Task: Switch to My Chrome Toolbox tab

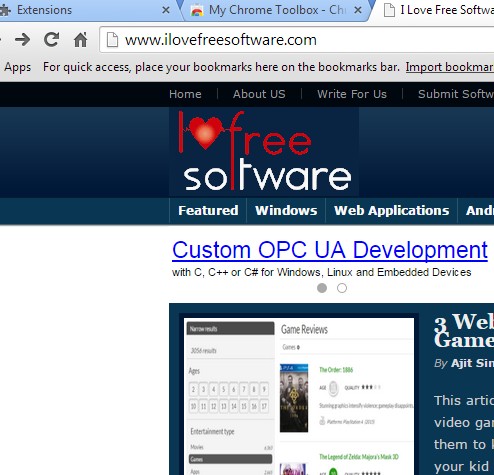Action: (277, 10)
